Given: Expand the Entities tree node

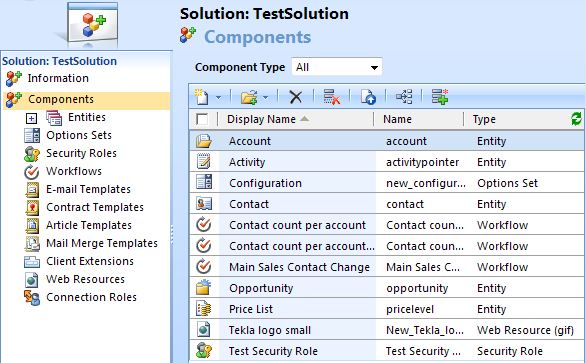Looking at the screenshot, I should pos(31,119).
